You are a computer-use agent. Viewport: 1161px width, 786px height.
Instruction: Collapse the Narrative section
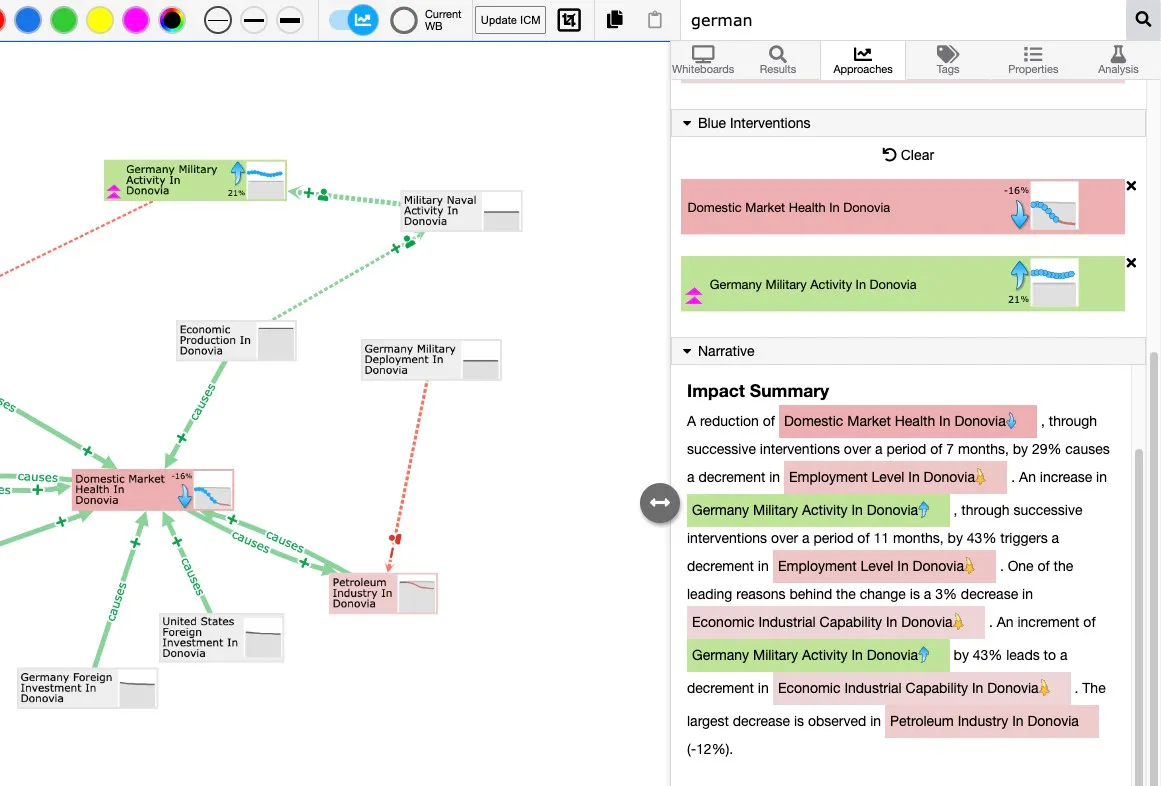(x=686, y=351)
